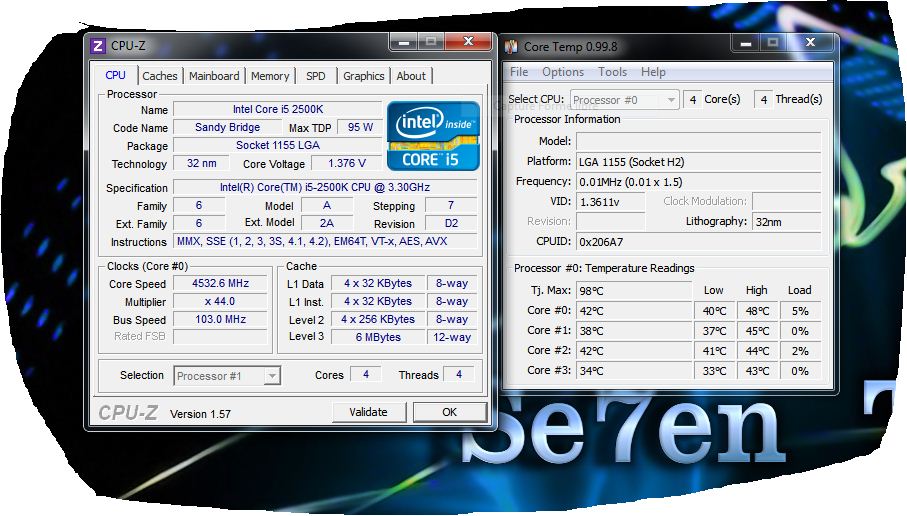
Task: Select the SPD tab
Action: (x=315, y=76)
